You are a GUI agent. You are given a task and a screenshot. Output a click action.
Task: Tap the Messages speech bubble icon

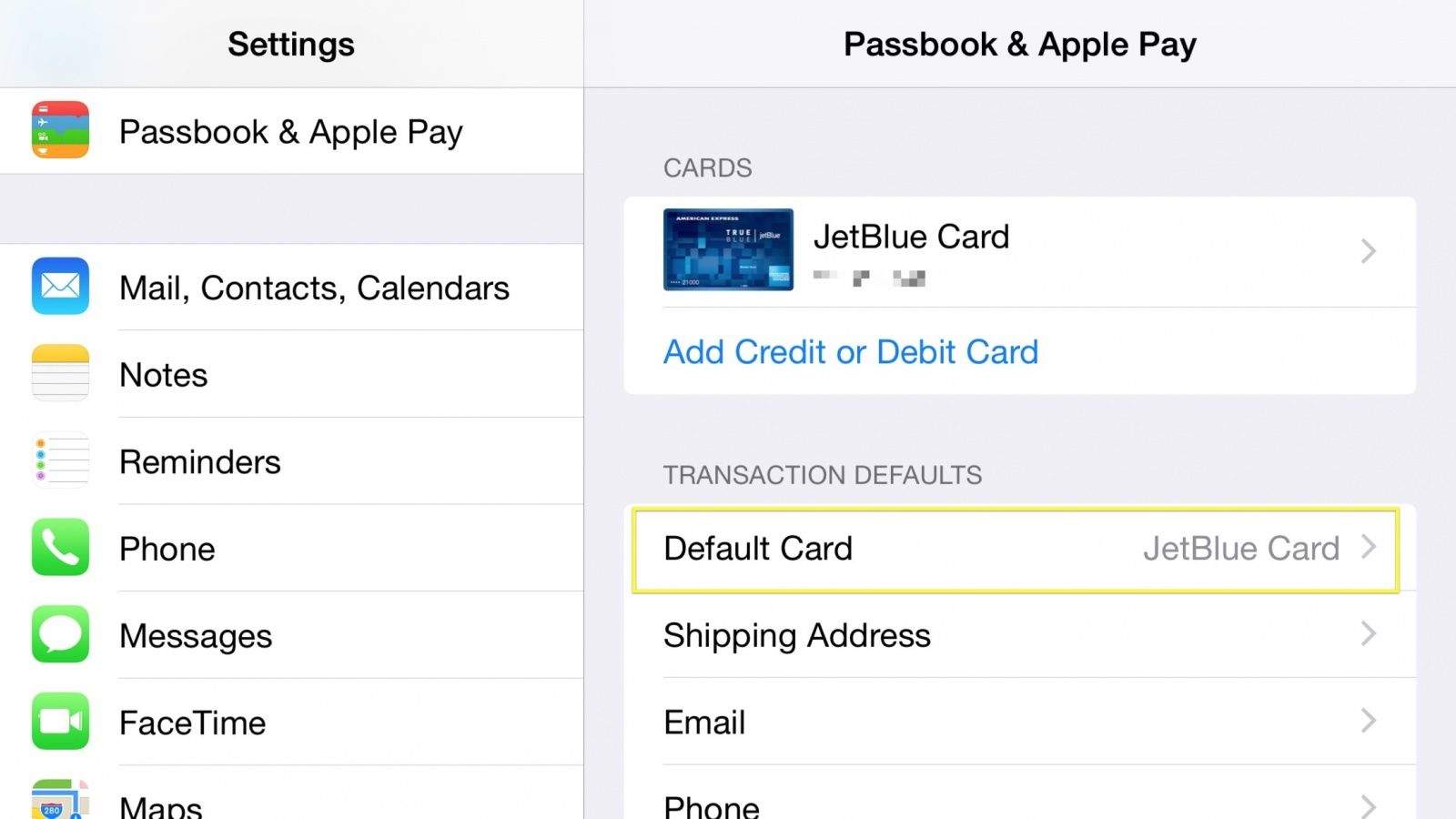[60, 634]
